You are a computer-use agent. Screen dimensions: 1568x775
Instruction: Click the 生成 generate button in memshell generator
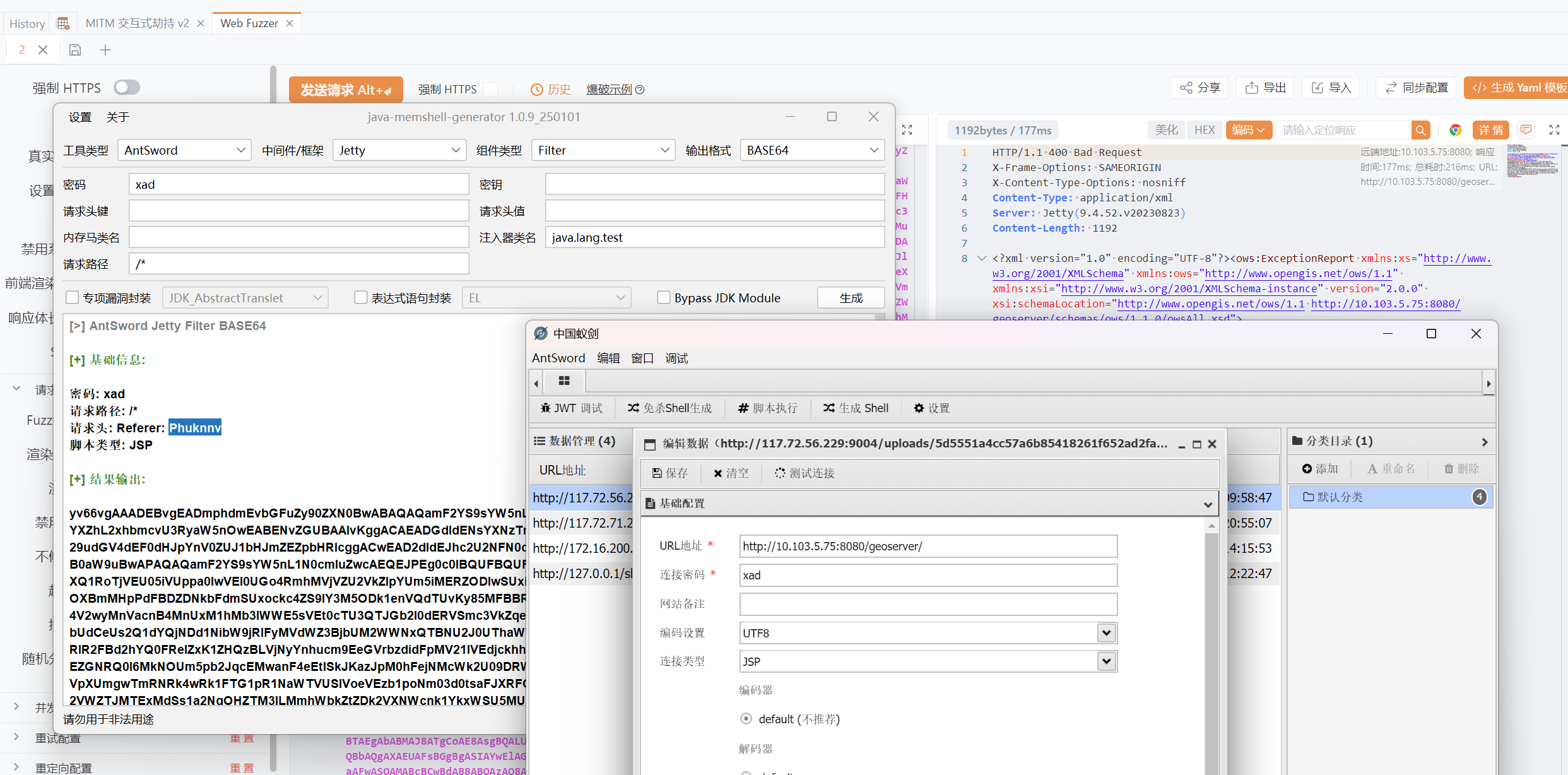pyautogui.click(x=851, y=298)
